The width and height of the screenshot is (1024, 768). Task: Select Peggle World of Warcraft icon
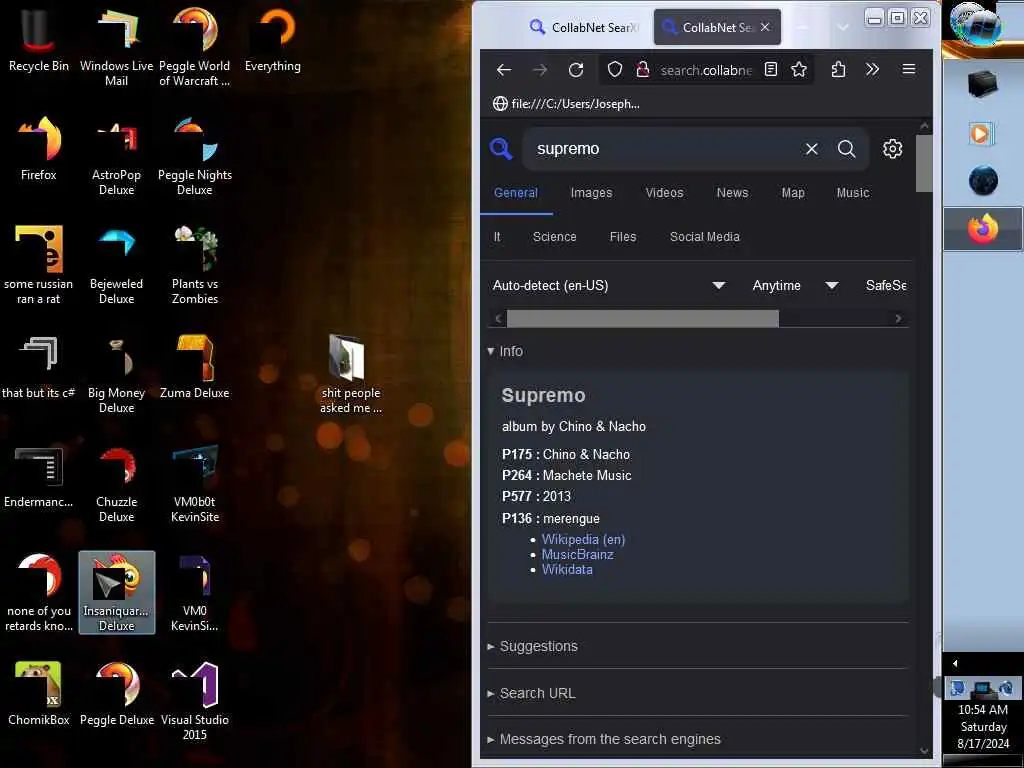click(195, 48)
